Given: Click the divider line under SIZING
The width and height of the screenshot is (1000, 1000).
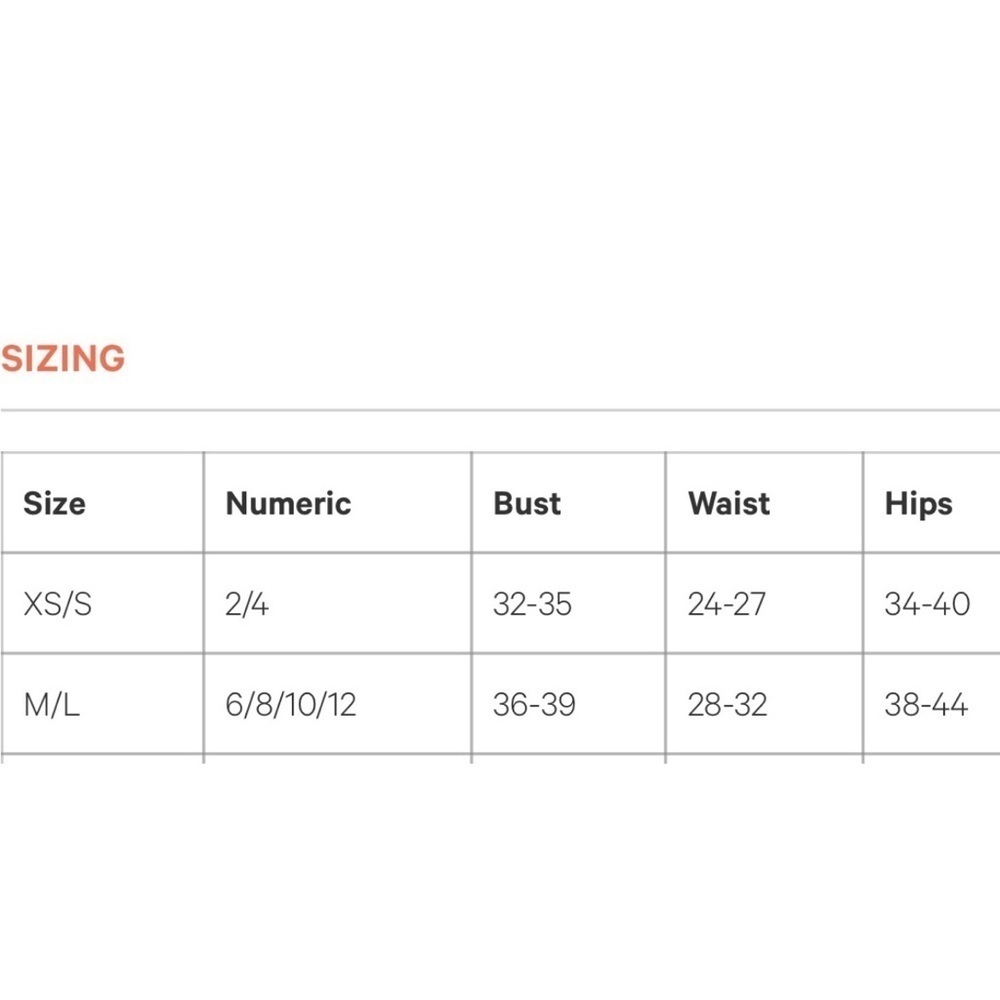Looking at the screenshot, I should coord(500,410).
